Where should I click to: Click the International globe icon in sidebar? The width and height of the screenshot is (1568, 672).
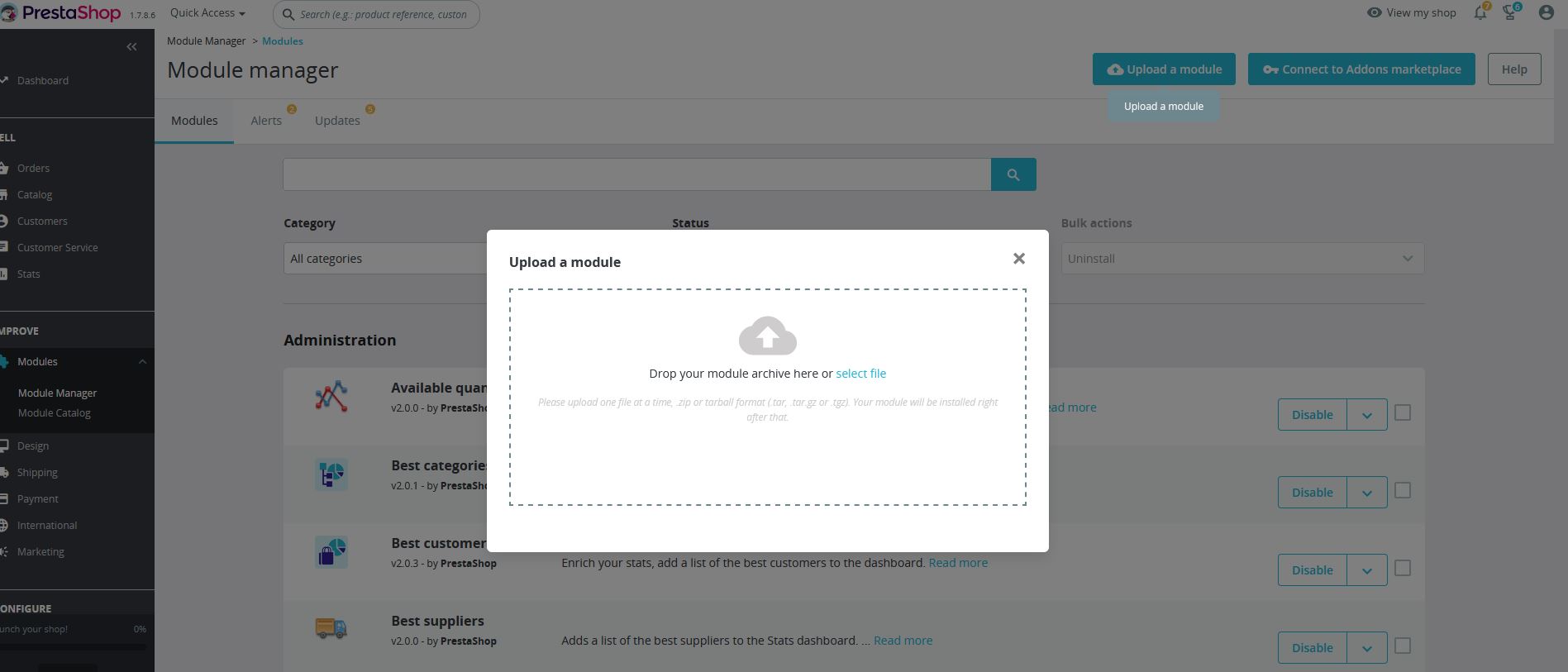coord(4,525)
